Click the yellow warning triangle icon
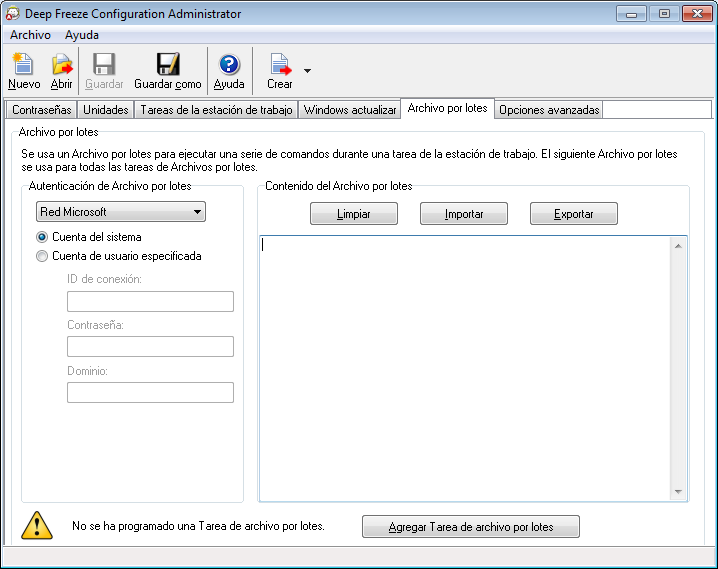The image size is (718, 569). (x=37, y=525)
